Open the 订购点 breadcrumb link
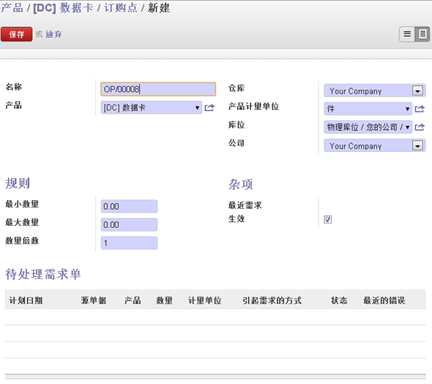 tap(121, 8)
